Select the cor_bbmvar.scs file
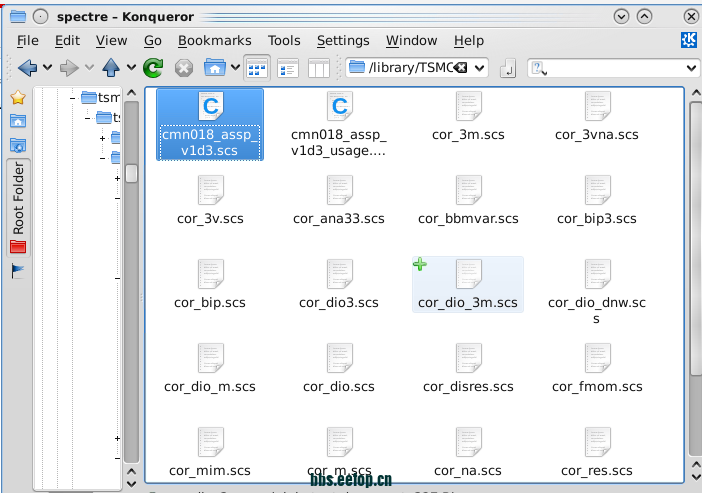 tap(468, 201)
